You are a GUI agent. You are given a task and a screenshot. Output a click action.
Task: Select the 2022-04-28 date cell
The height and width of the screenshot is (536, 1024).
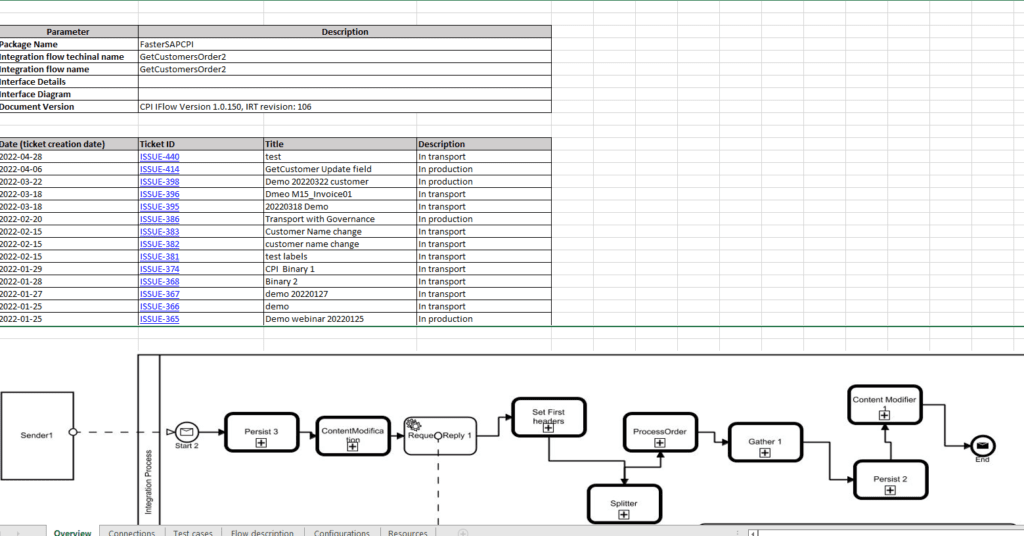point(69,157)
